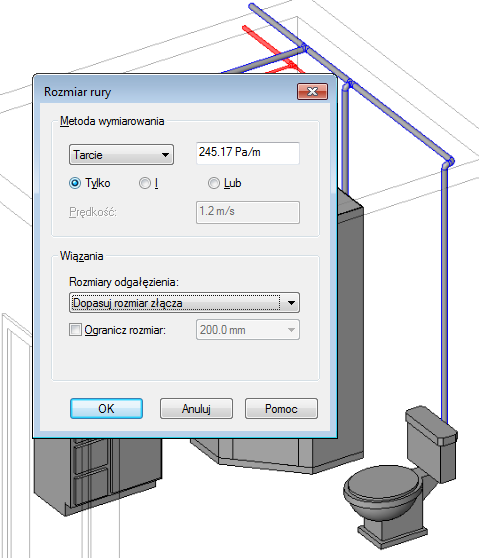Open the Tarcie sizing method dropdown
The width and height of the screenshot is (479, 558).
(x=121, y=155)
